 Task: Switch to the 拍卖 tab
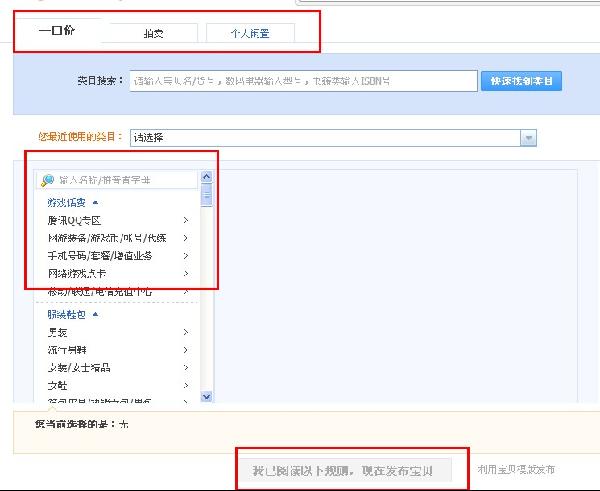coord(153,33)
